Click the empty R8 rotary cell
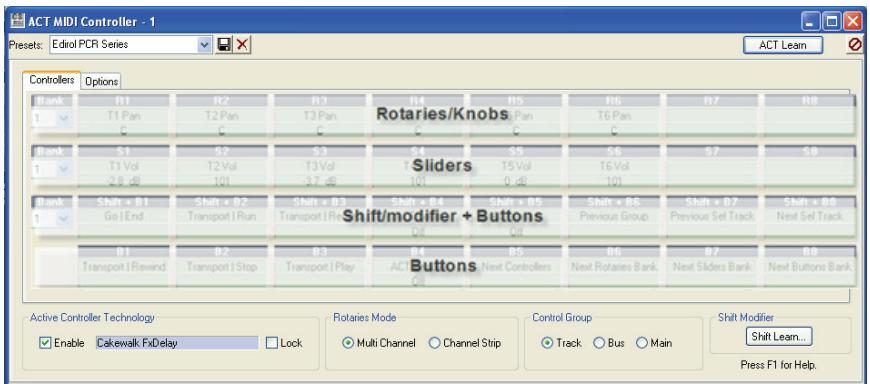870x384 pixels. click(x=810, y=115)
